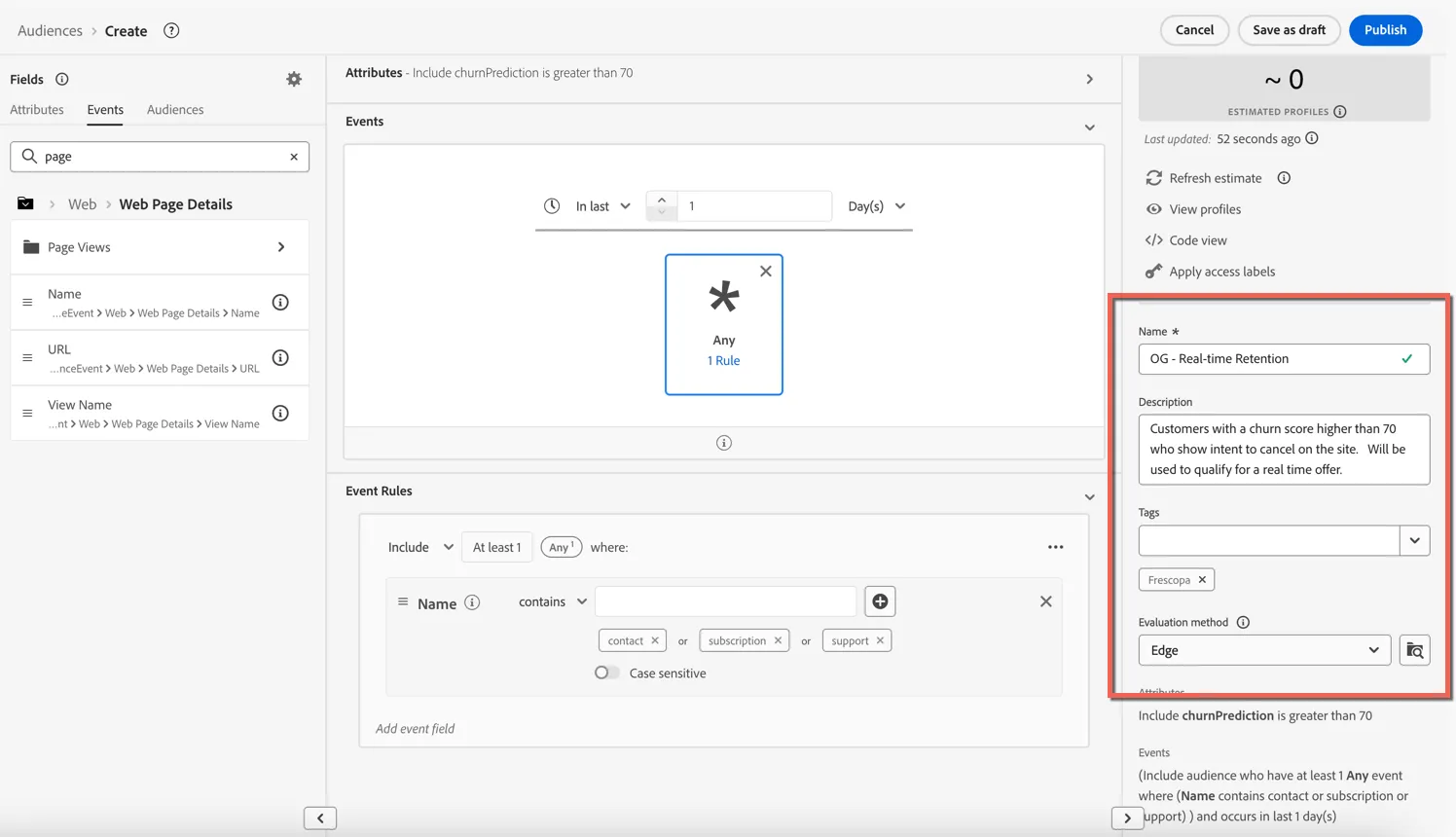
Task: View info for URL field
Action: (x=280, y=357)
